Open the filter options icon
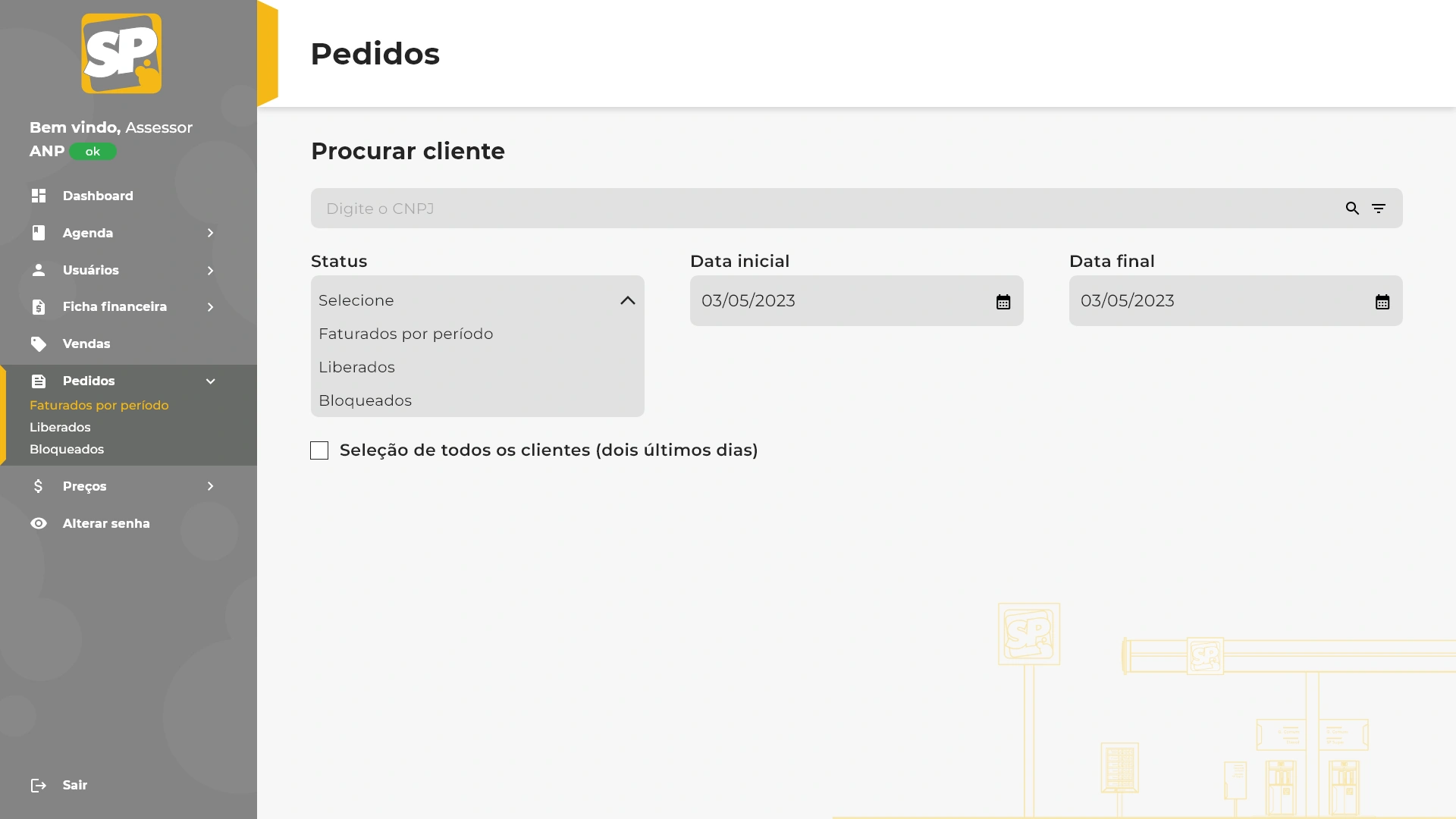This screenshot has height=819, width=1456. tap(1379, 209)
